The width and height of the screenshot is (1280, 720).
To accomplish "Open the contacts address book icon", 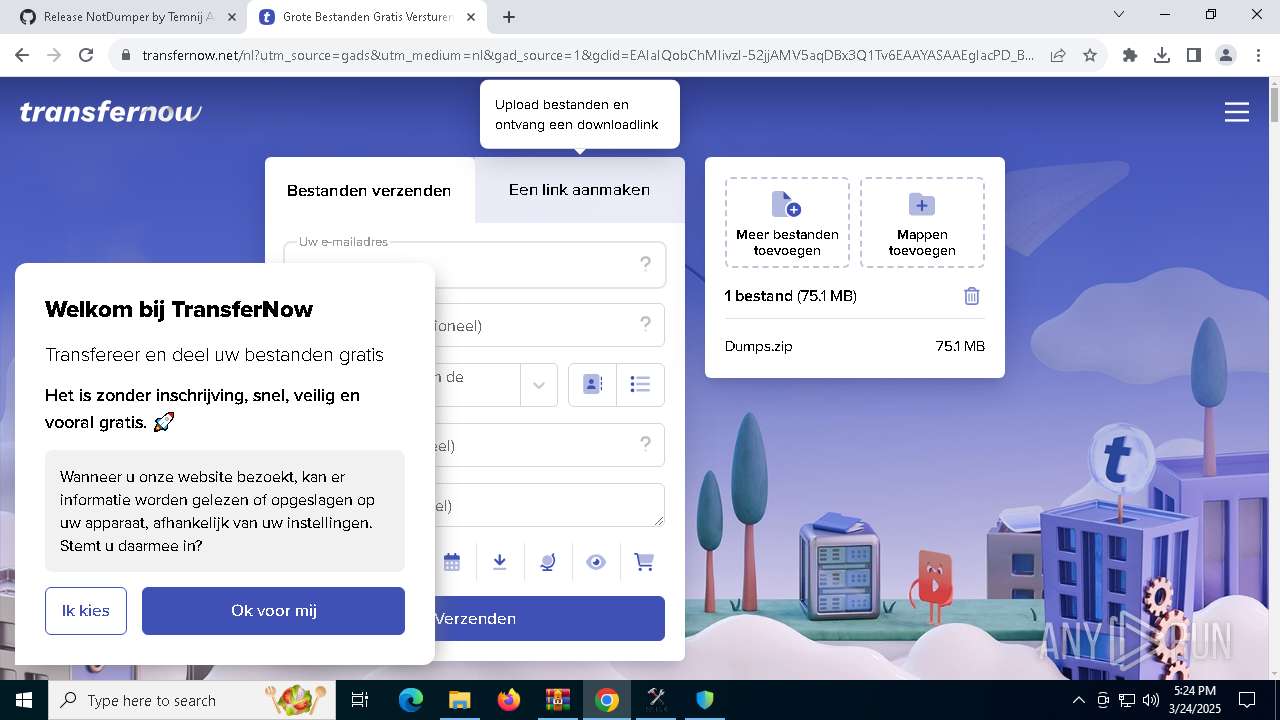I will coord(592,384).
